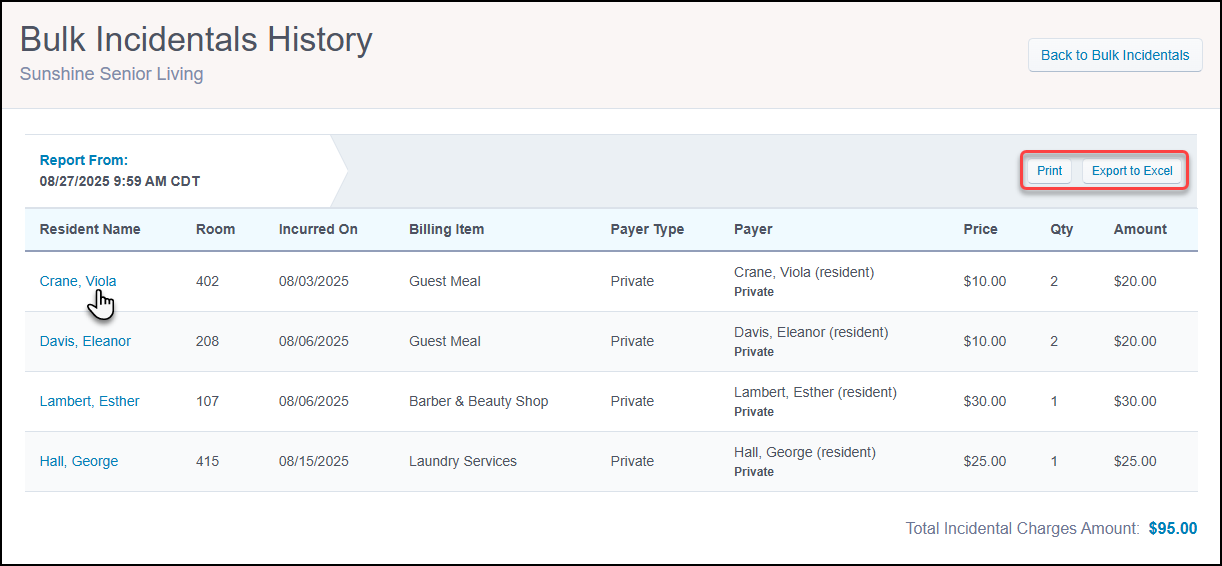Click the Price column header

[x=980, y=229]
